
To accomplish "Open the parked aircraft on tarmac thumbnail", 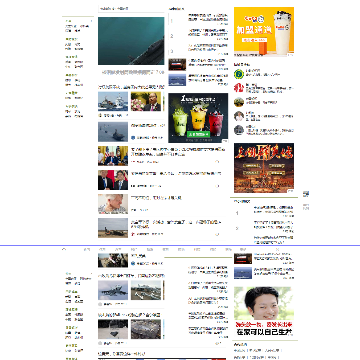I will coord(146,290).
